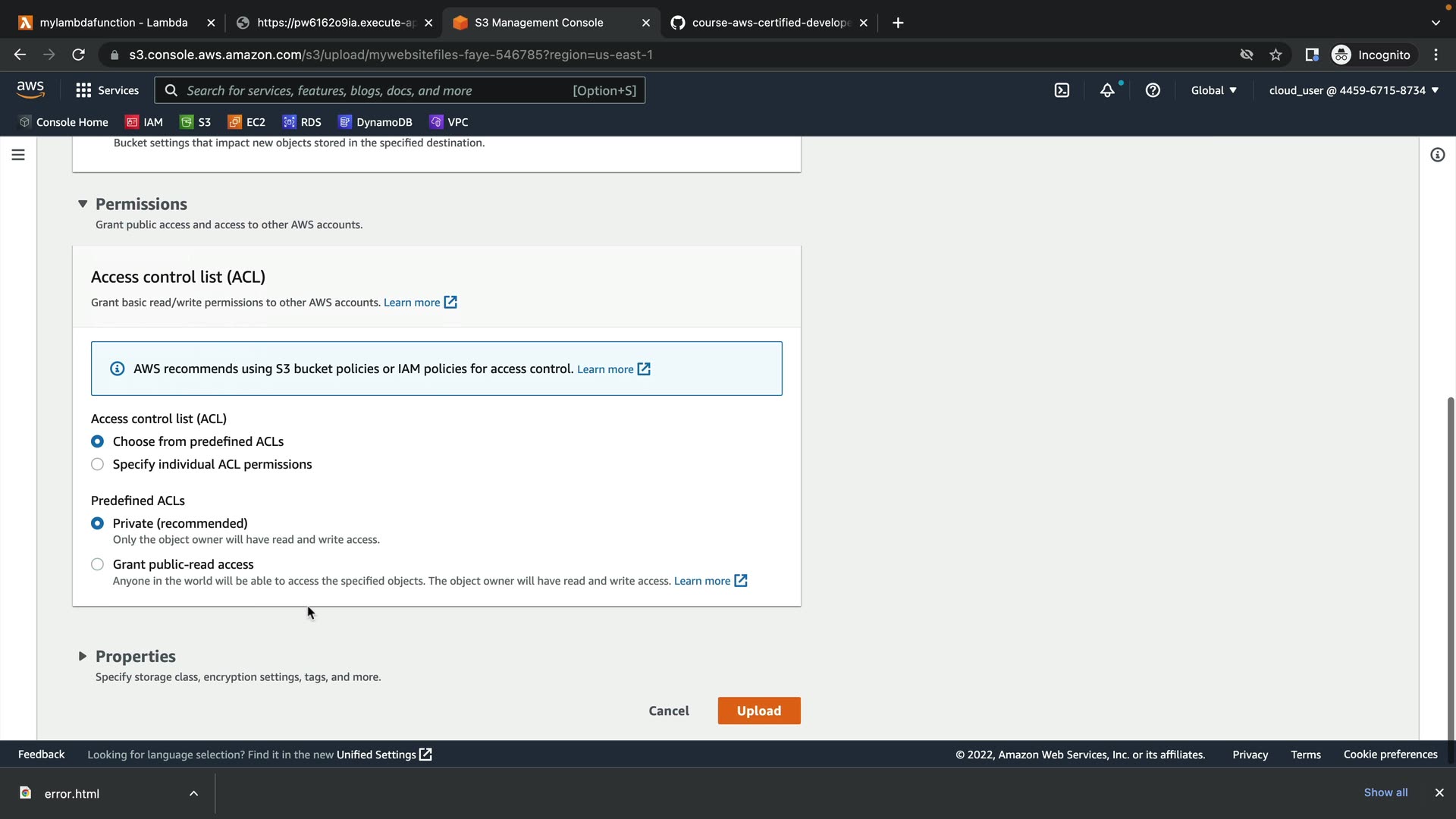Image resolution: width=1456 pixels, height=819 pixels.
Task: Click the Cancel button
Action: 668,711
